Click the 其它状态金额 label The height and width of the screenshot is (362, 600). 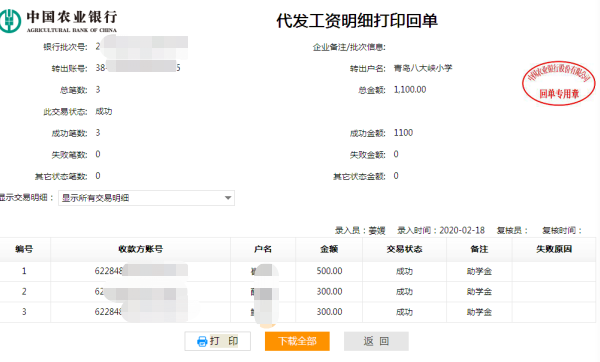coord(359,176)
